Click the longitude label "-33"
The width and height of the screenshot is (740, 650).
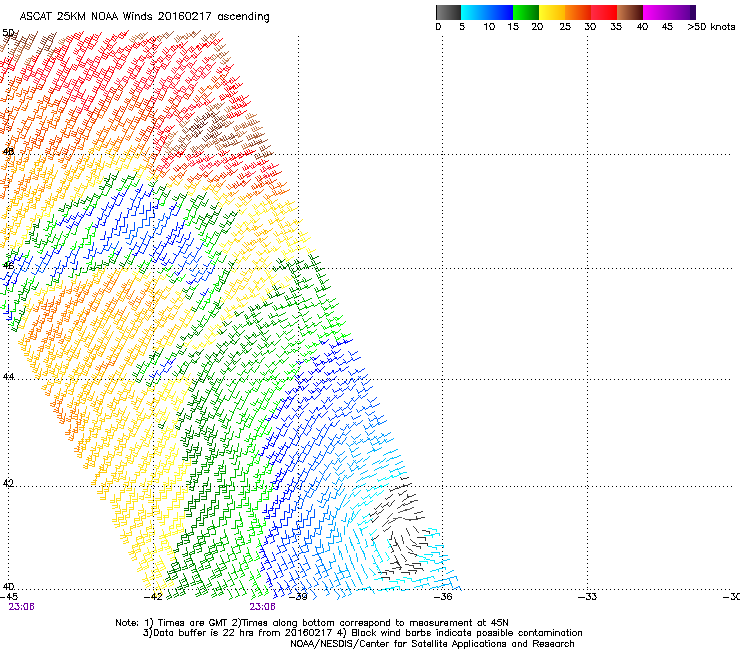(588, 597)
